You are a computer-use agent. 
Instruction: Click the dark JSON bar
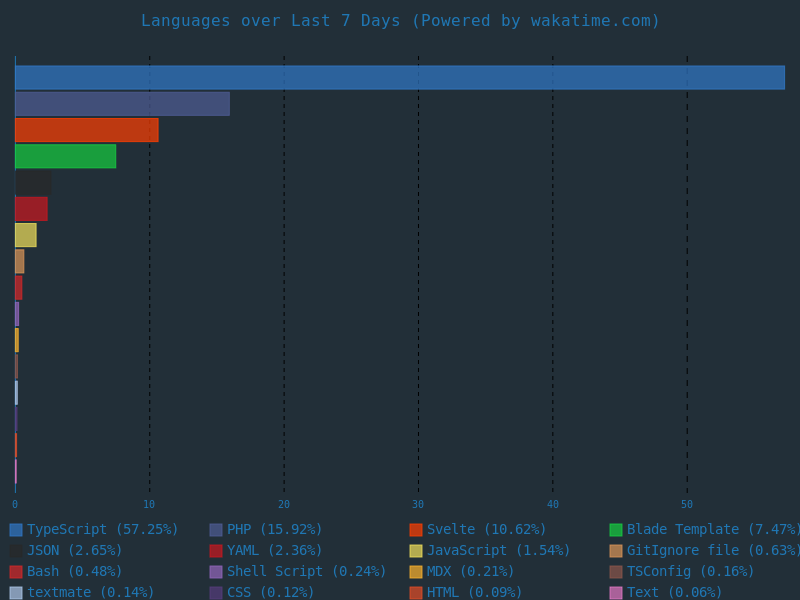(x=33, y=183)
